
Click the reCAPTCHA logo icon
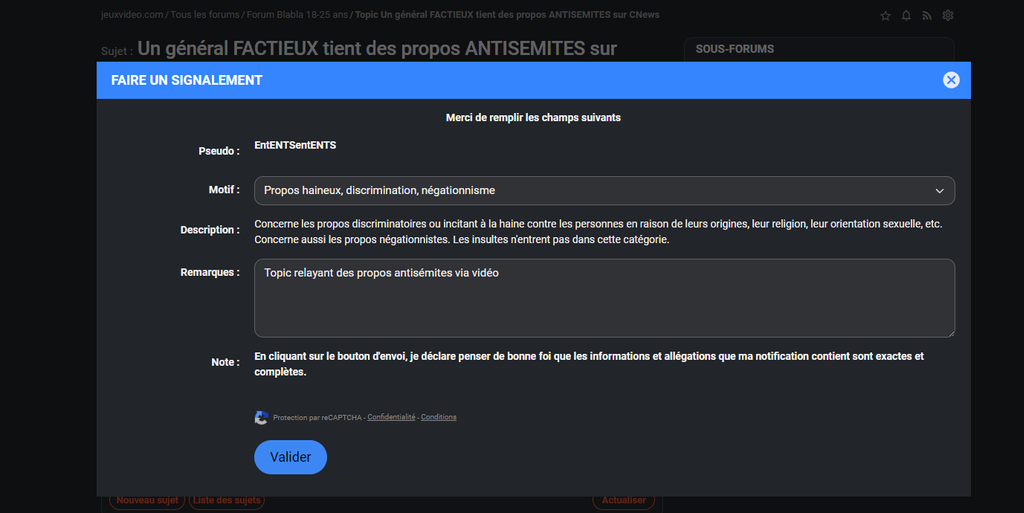[262, 417]
